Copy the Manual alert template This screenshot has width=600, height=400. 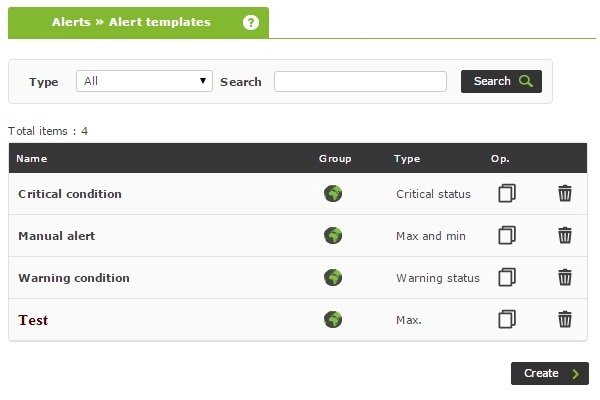(507, 235)
